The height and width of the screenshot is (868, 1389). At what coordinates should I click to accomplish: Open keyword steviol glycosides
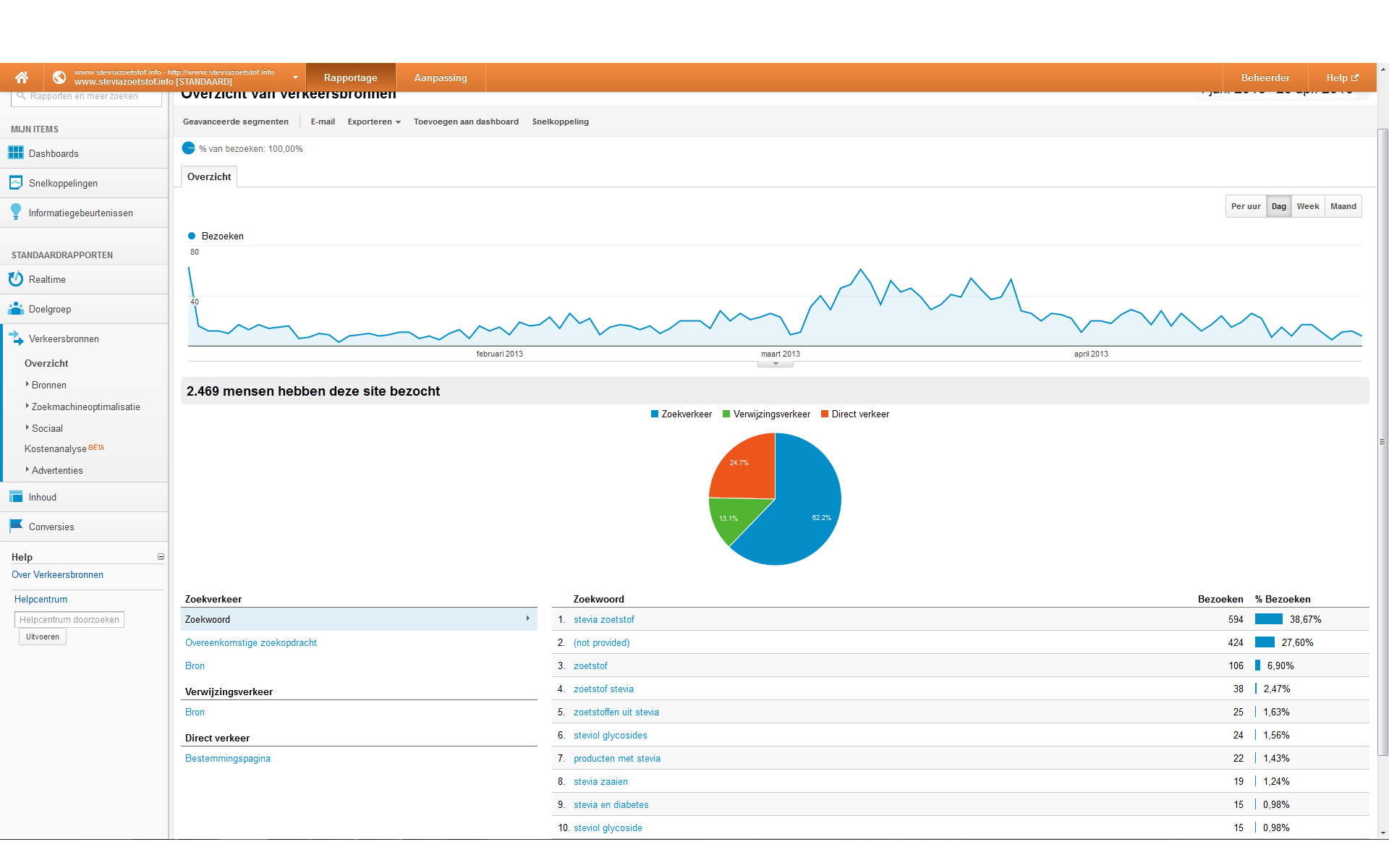[611, 735]
